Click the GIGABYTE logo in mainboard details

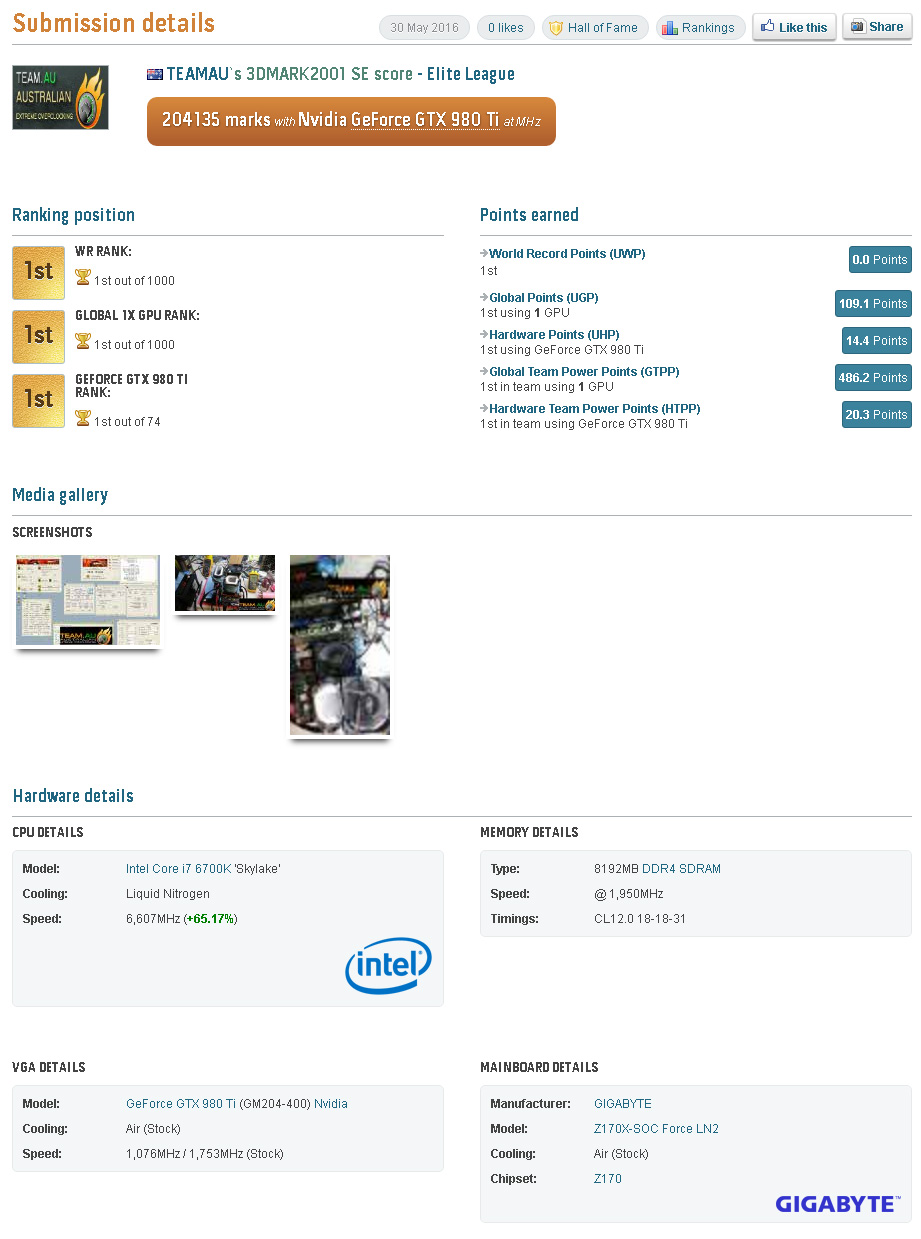[x=838, y=1204]
